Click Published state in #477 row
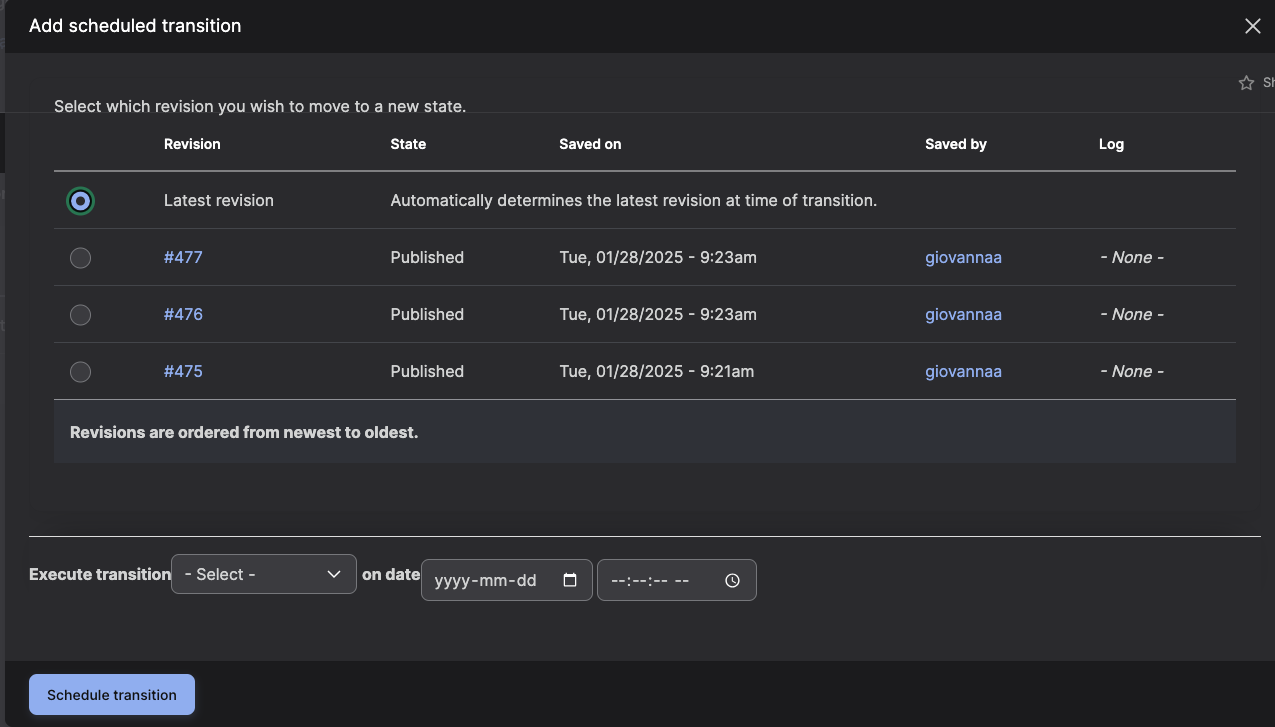The width and height of the screenshot is (1275, 727). pyautogui.click(x=427, y=257)
